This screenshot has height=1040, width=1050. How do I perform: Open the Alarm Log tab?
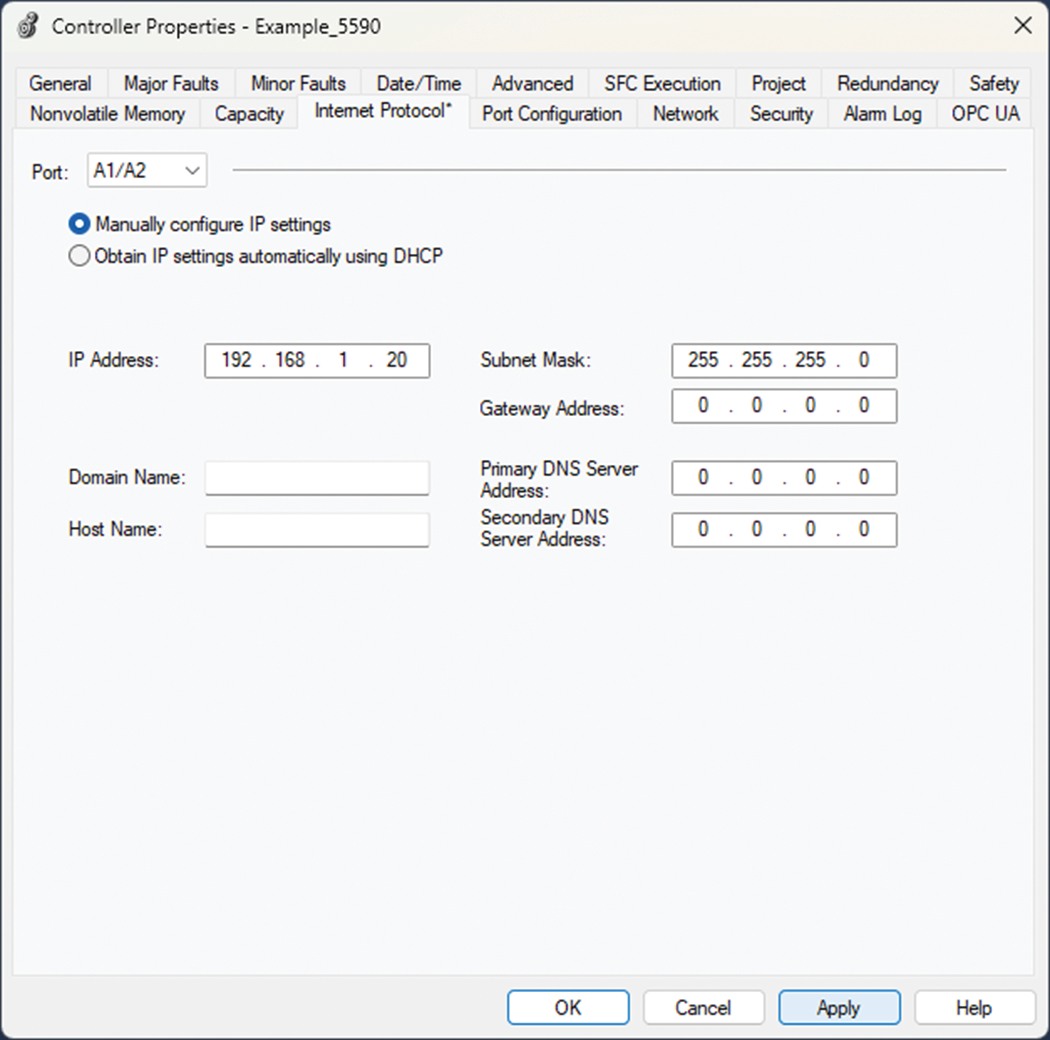pyautogui.click(x=882, y=114)
